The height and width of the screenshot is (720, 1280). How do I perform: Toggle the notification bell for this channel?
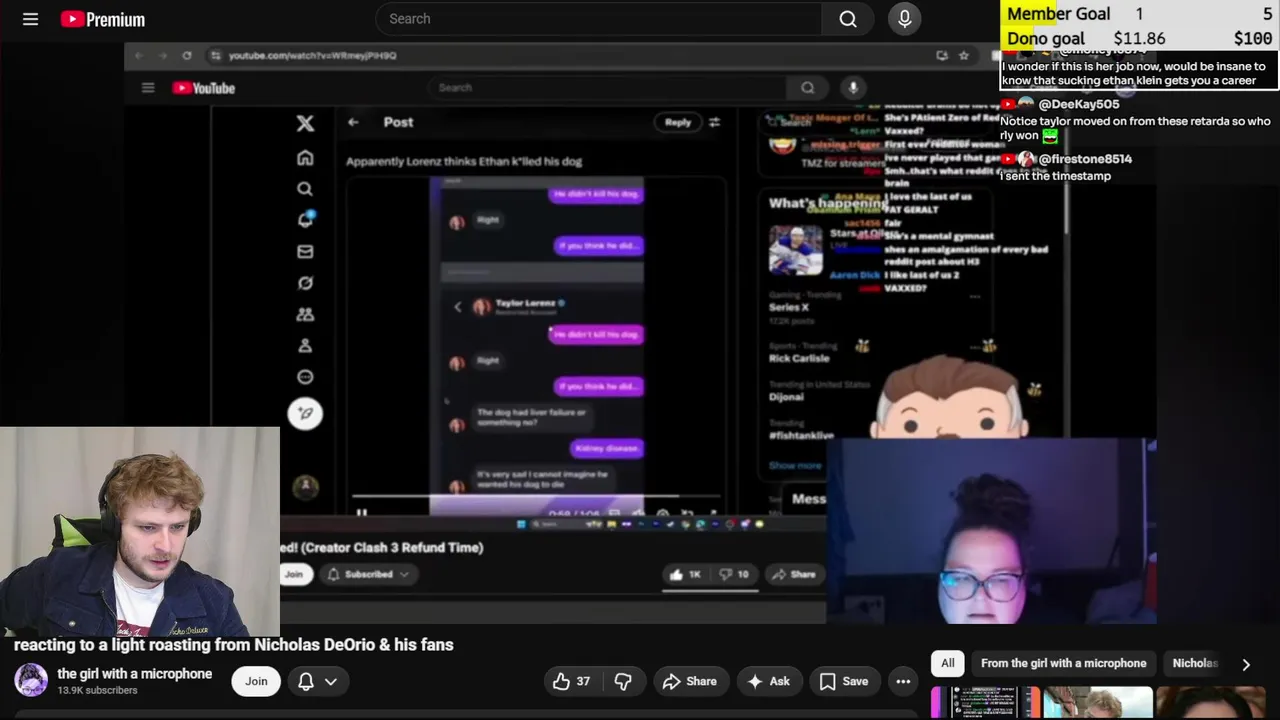pyautogui.click(x=306, y=681)
